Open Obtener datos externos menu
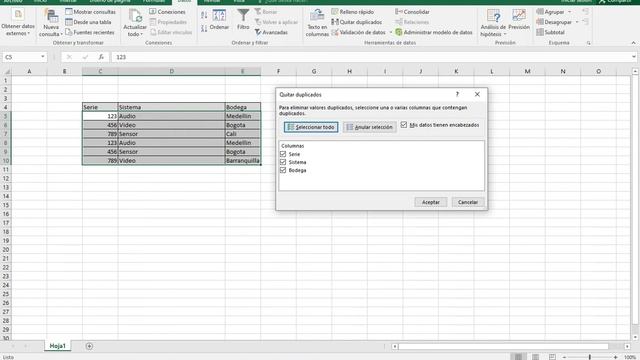The height and width of the screenshot is (360, 640). [x=18, y=23]
